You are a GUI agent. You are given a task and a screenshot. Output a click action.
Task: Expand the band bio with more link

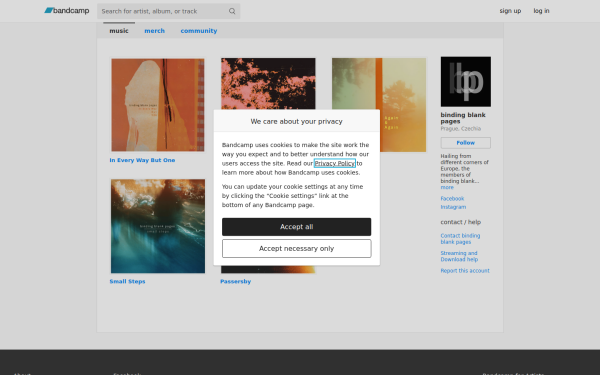[447, 187]
